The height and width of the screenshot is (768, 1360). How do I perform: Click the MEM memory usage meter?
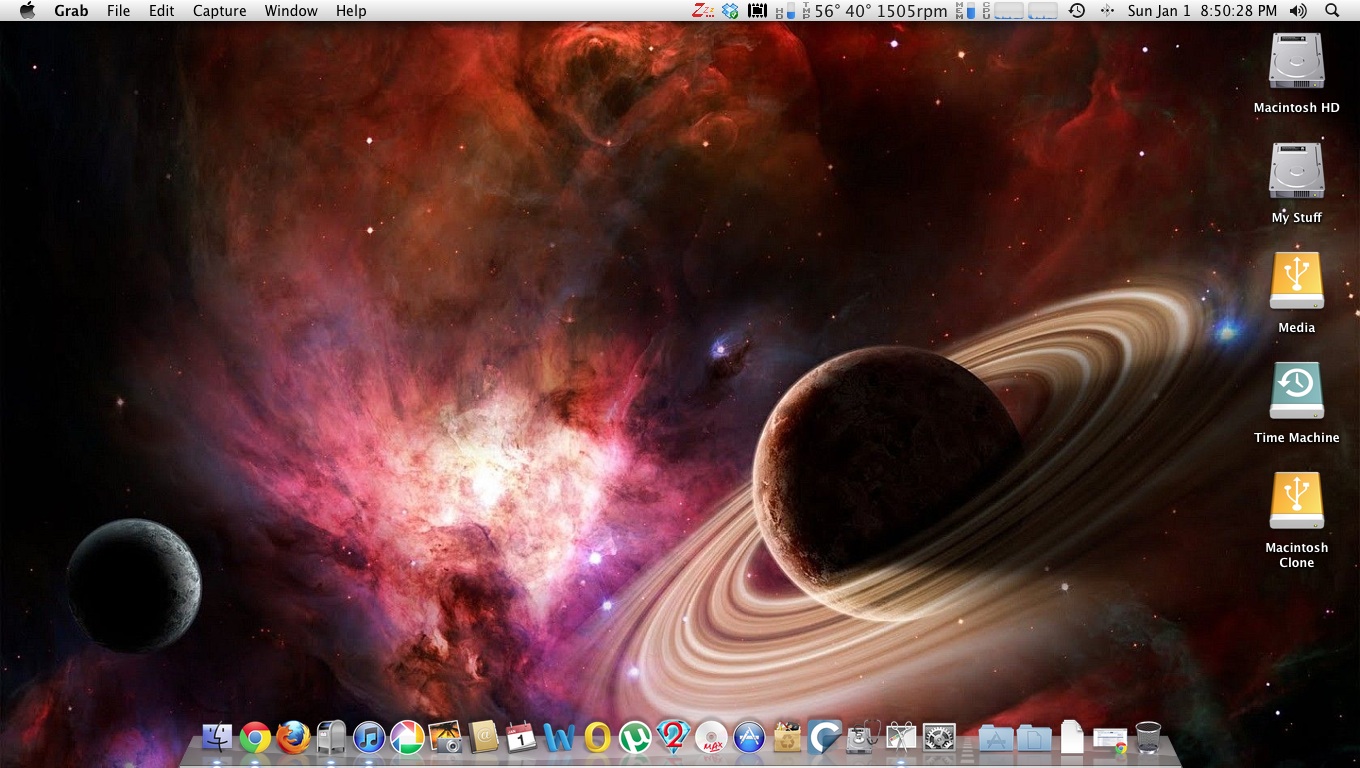[x=965, y=11]
